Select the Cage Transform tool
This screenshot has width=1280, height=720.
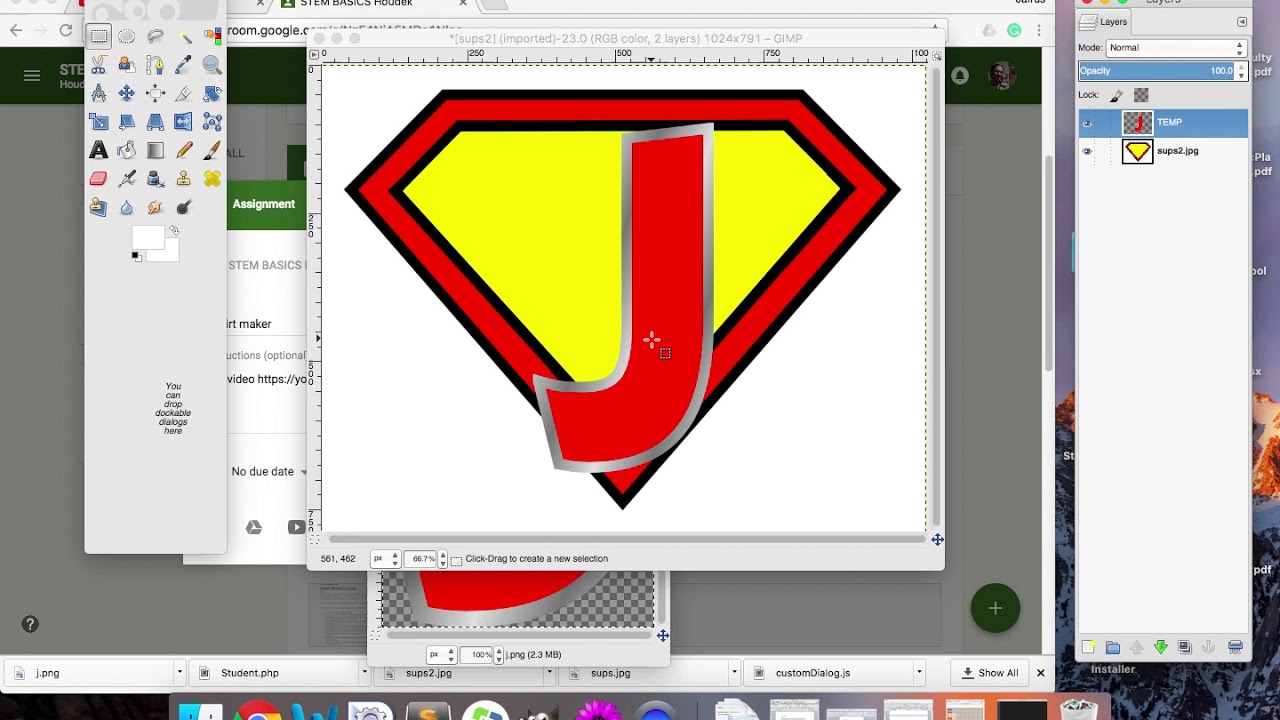pyautogui.click(x=212, y=122)
